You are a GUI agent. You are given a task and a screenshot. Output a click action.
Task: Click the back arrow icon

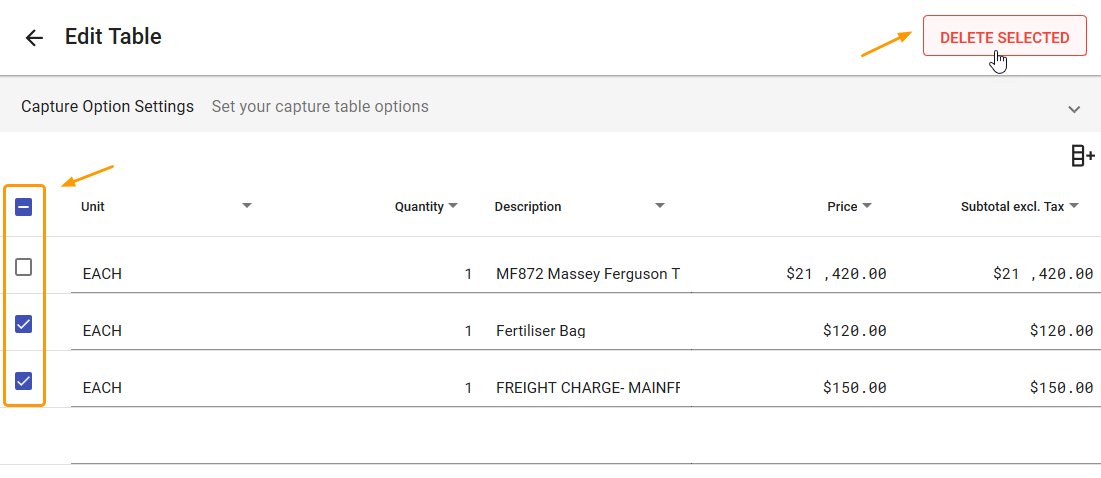(35, 38)
